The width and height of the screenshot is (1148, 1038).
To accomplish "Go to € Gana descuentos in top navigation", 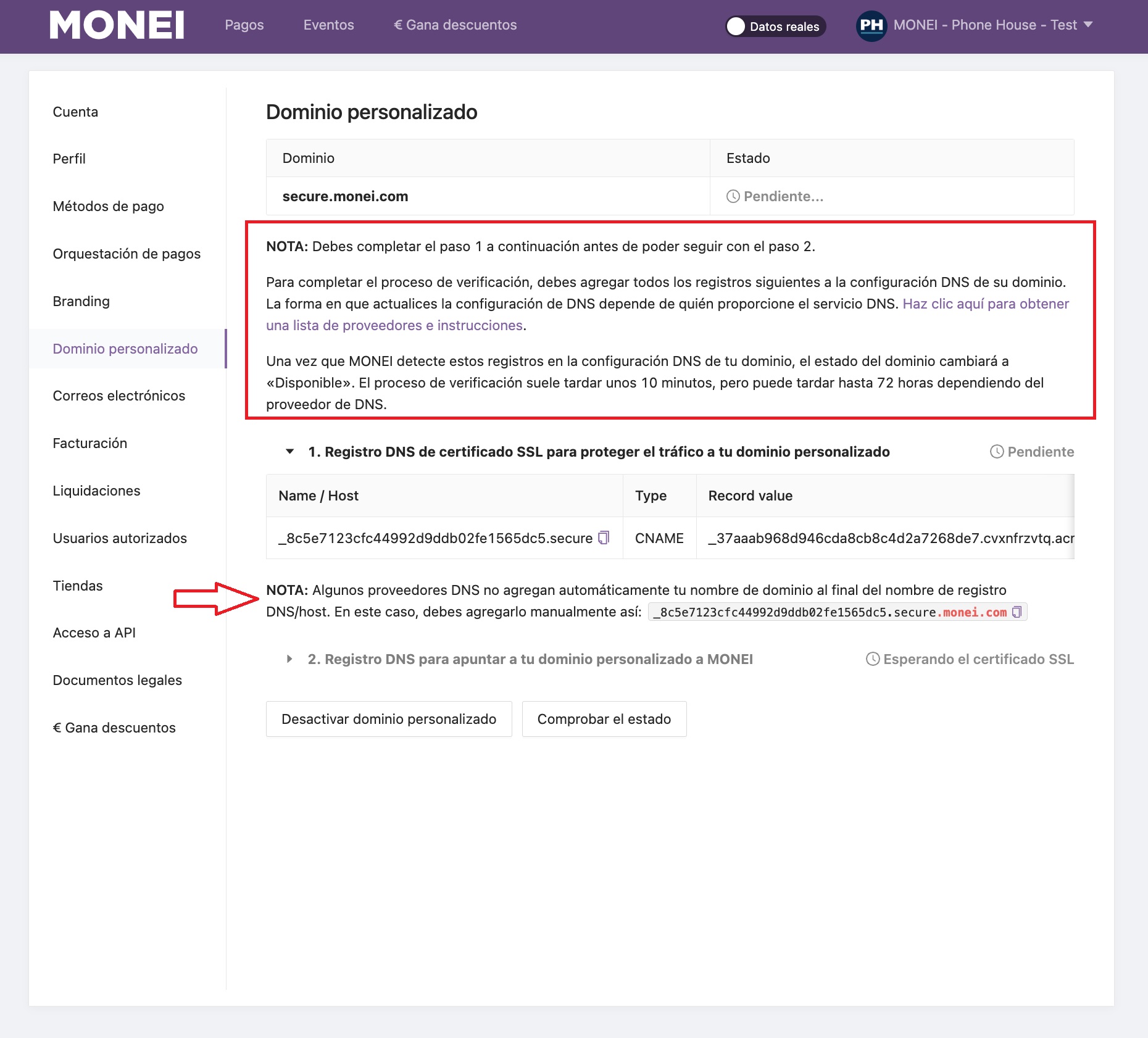I will coord(455,25).
